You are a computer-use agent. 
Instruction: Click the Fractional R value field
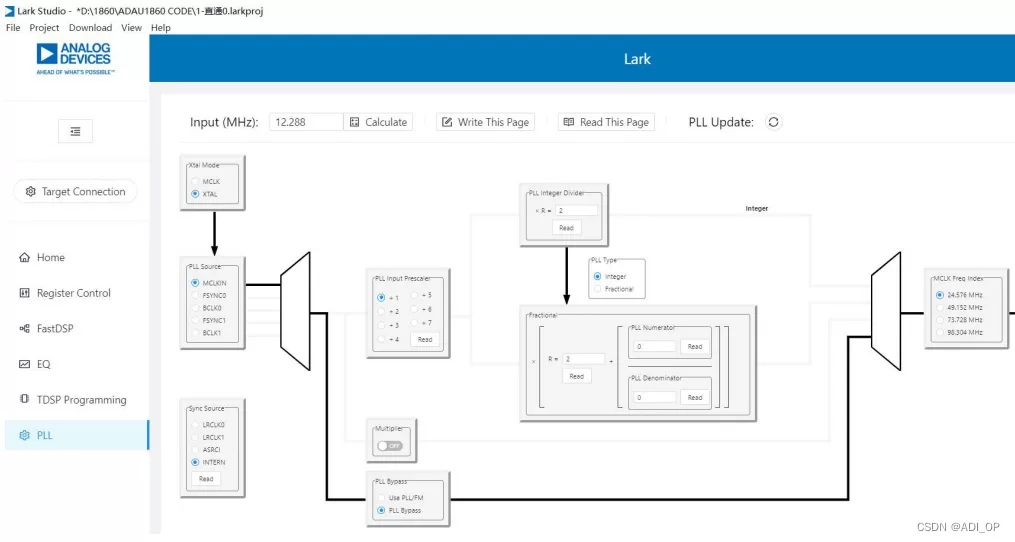[584, 359]
